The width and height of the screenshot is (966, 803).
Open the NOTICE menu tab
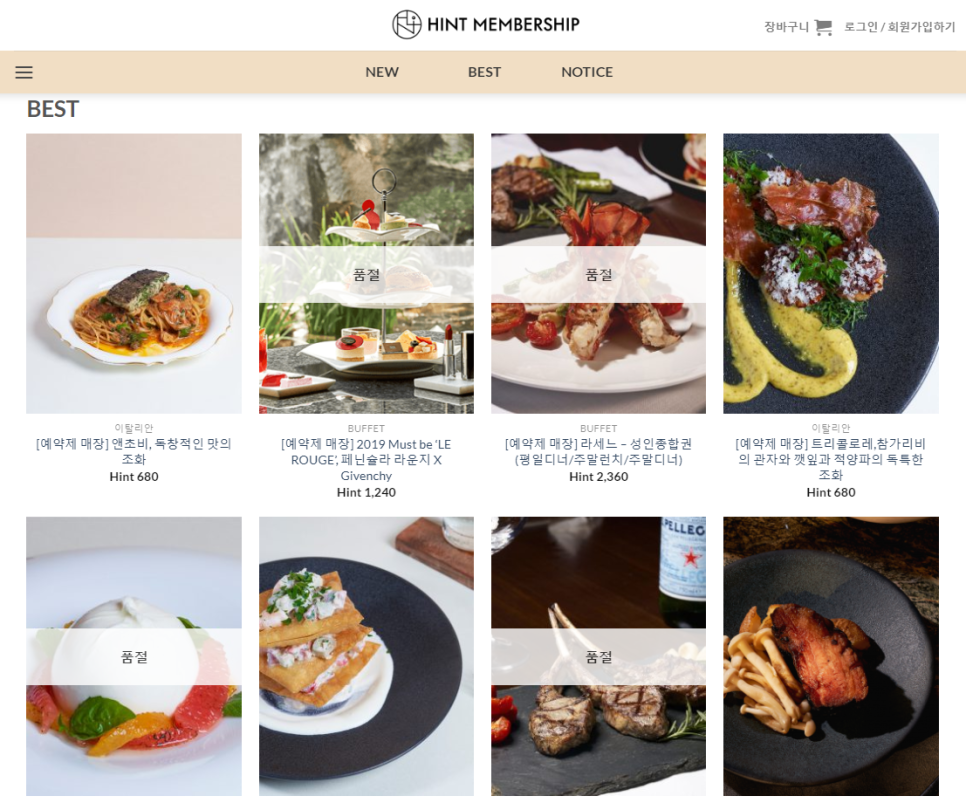click(587, 72)
